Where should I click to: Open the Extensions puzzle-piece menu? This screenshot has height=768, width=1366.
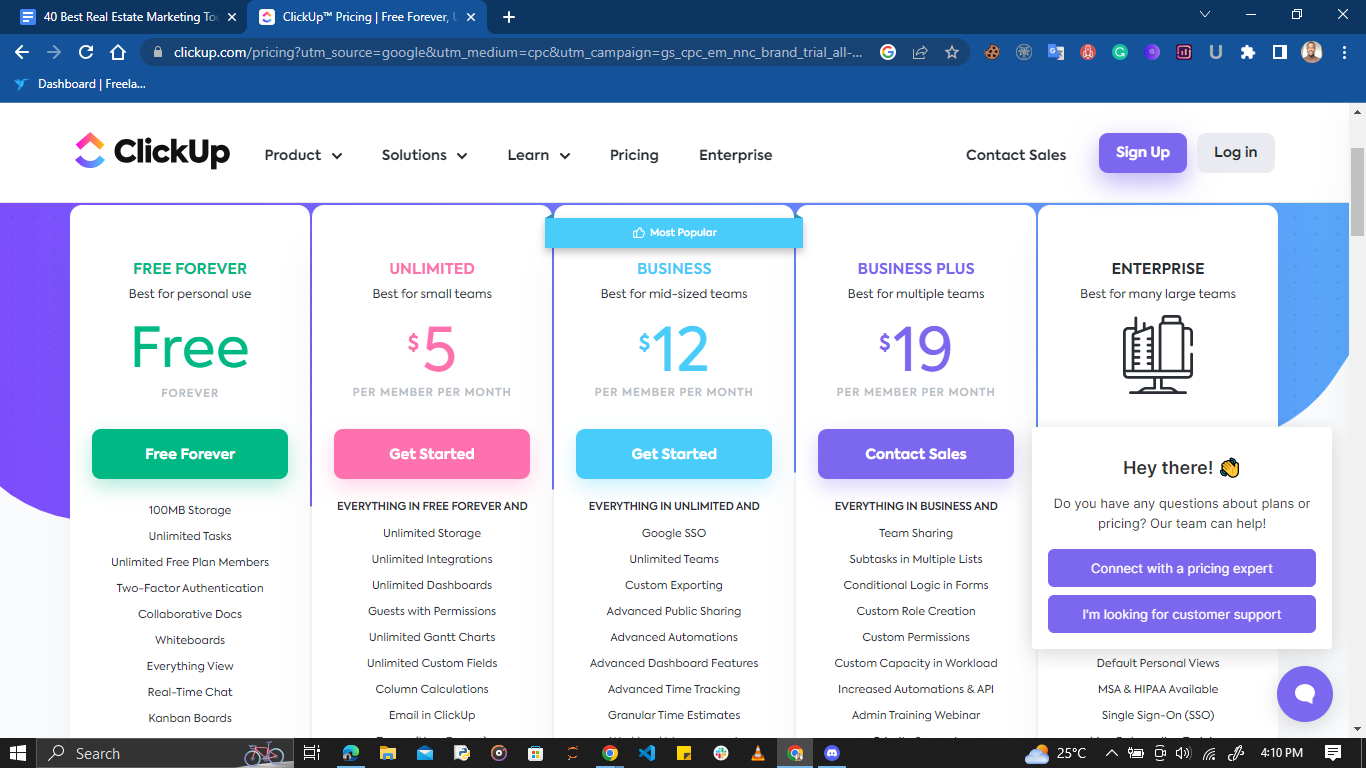point(1248,53)
